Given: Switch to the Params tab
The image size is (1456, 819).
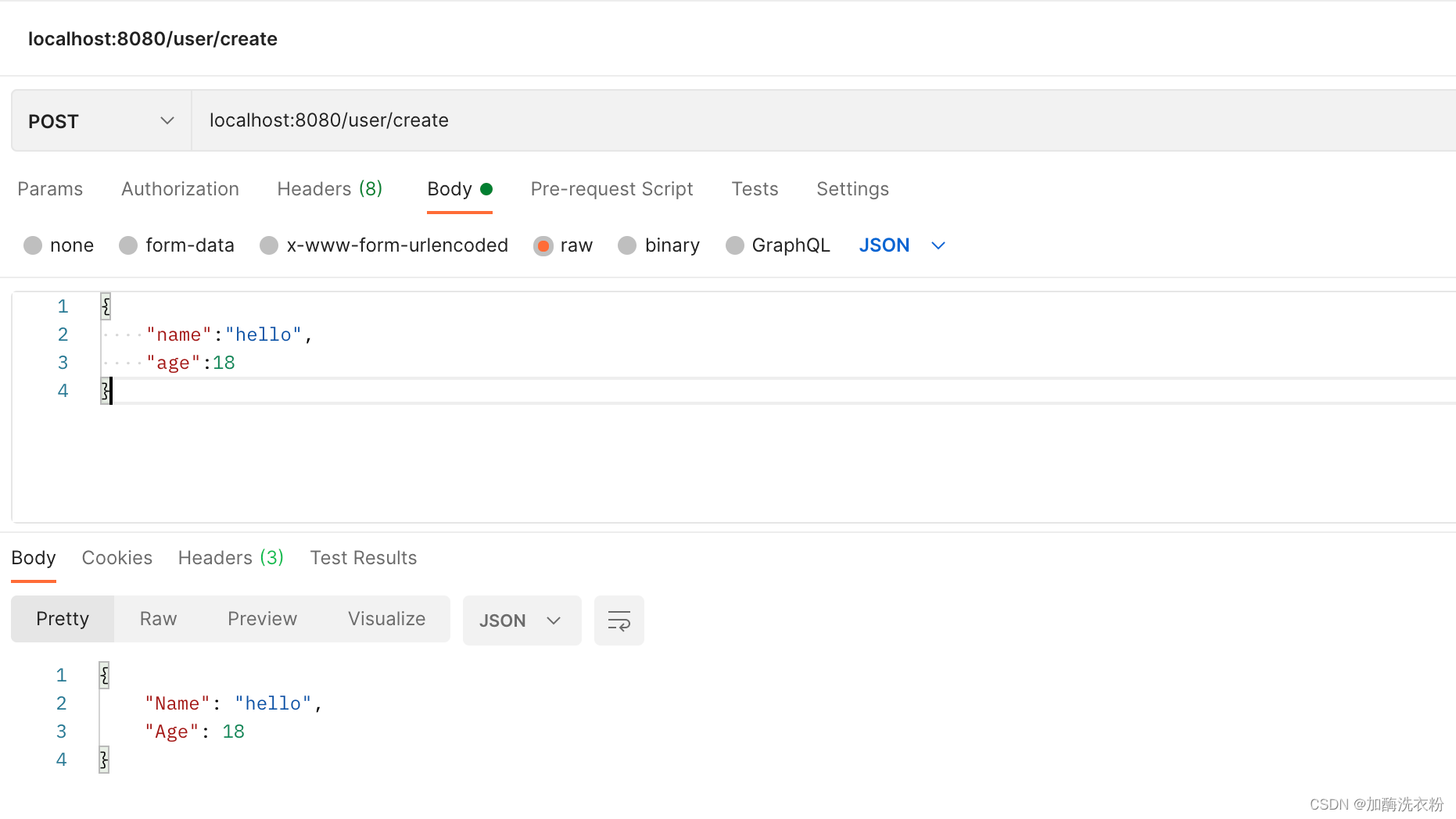Looking at the screenshot, I should point(50,189).
